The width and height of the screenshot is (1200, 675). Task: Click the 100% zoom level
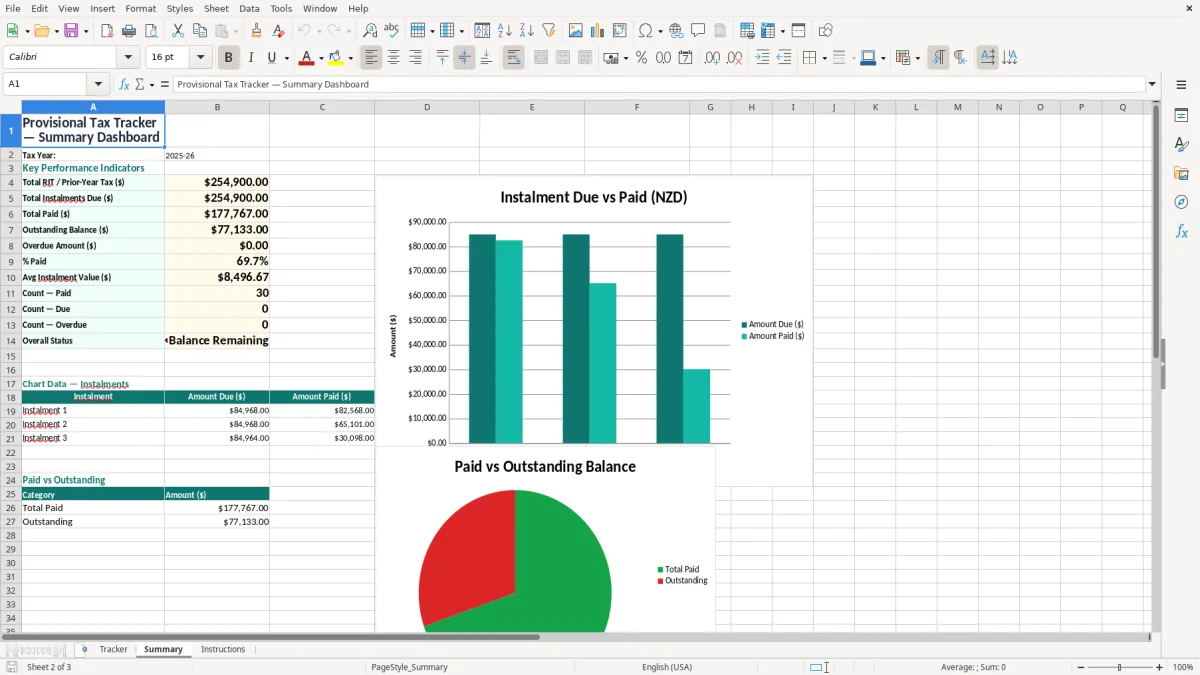tap(1183, 667)
